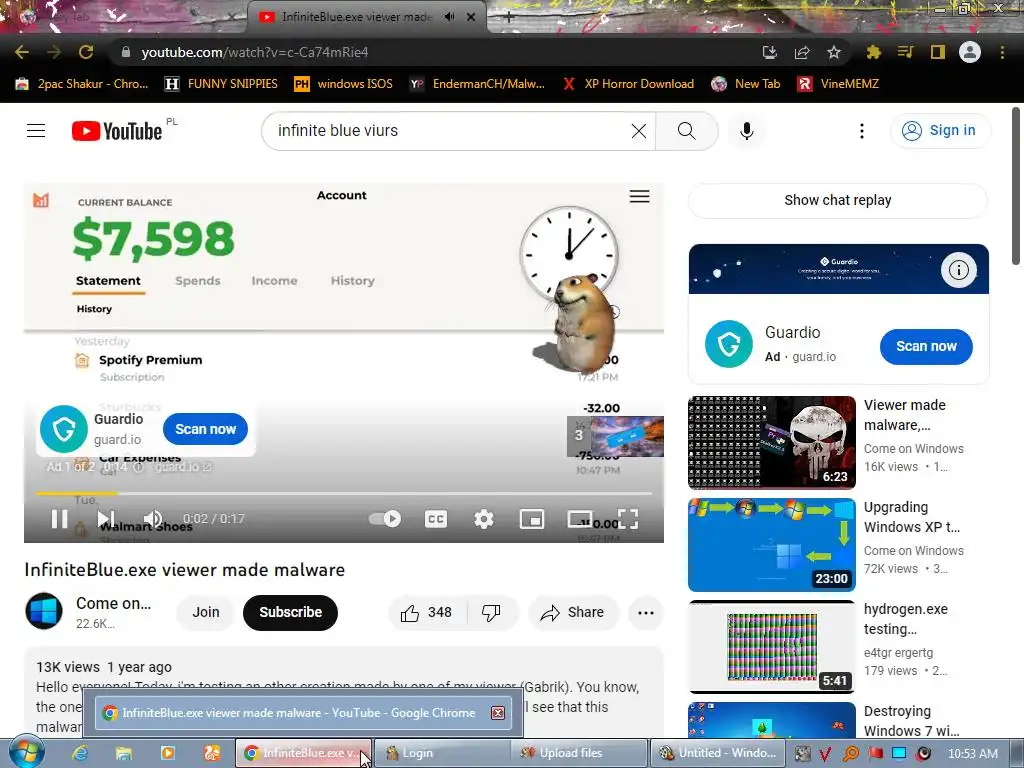Open 'FUNNY SNIPPIES' bookmark

pyautogui.click(x=221, y=84)
